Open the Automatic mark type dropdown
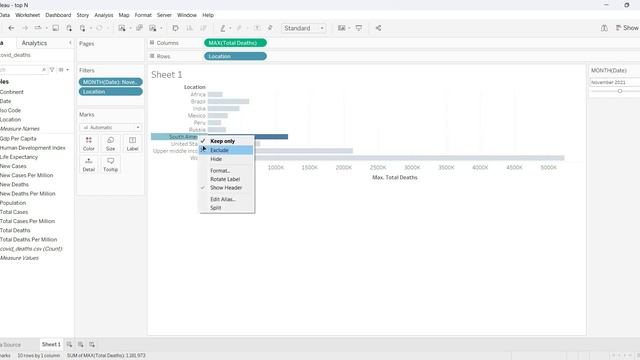Image resolution: width=640 pixels, height=360 pixels. point(110,127)
